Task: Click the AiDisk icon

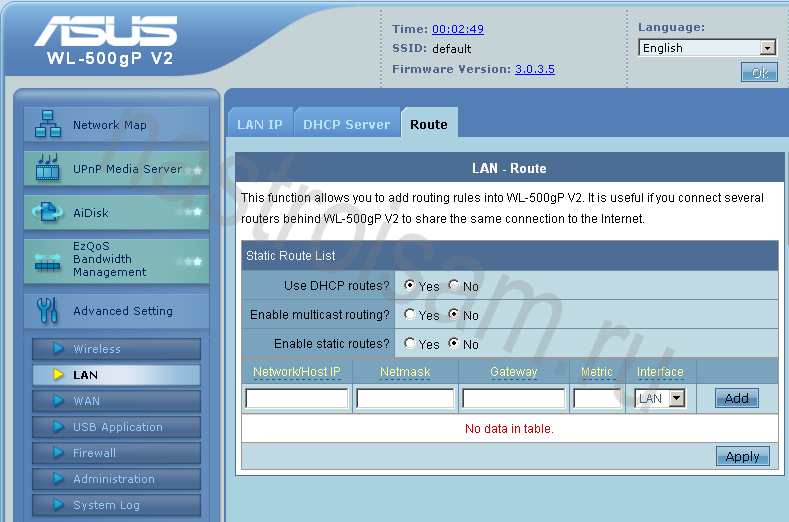Action: (48, 212)
